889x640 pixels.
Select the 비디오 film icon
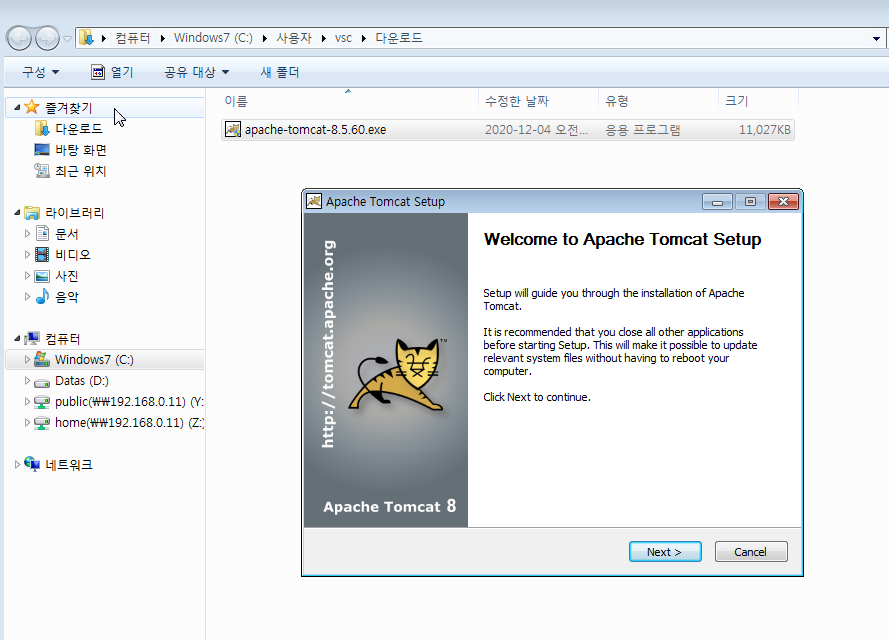(42, 255)
